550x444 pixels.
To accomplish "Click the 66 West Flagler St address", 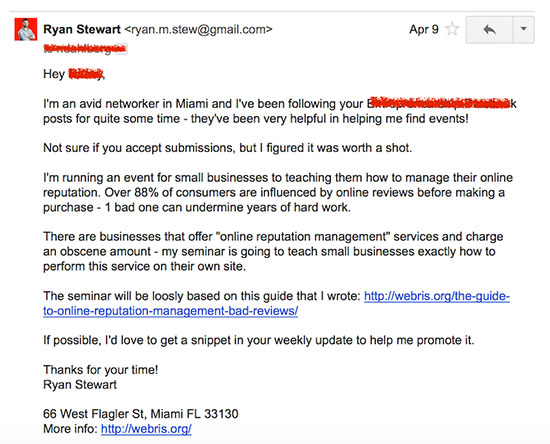I will 141,414.
